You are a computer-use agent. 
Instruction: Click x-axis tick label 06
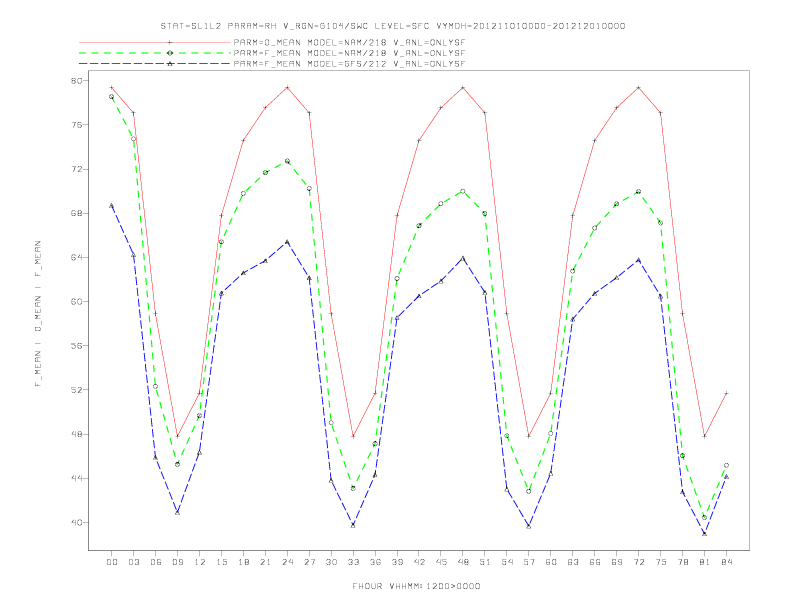156,562
